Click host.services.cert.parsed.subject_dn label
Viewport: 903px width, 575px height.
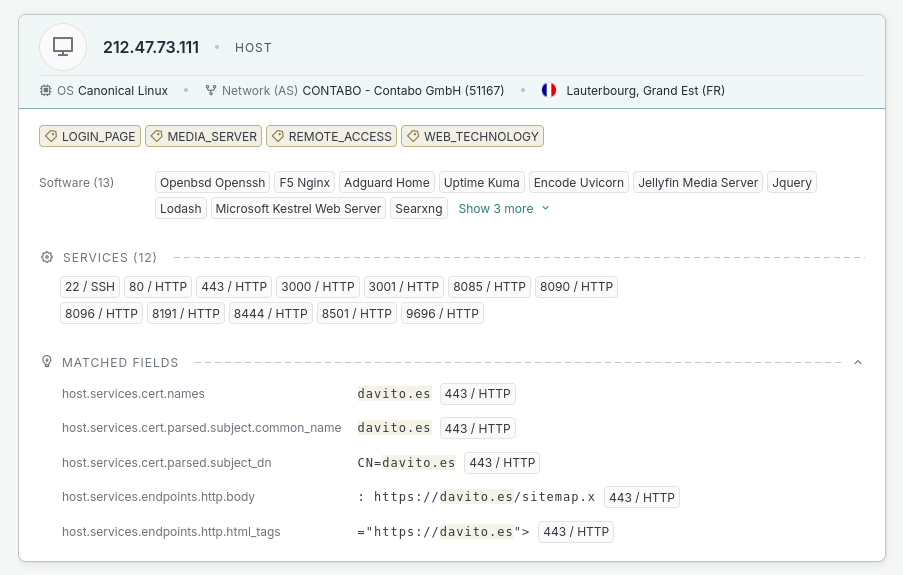166,463
